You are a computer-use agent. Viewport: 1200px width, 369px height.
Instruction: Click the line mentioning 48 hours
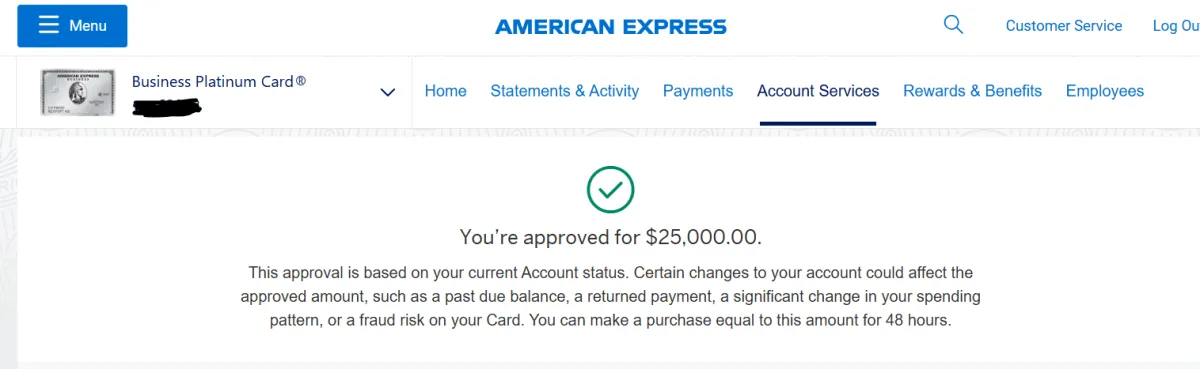coord(610,322)
